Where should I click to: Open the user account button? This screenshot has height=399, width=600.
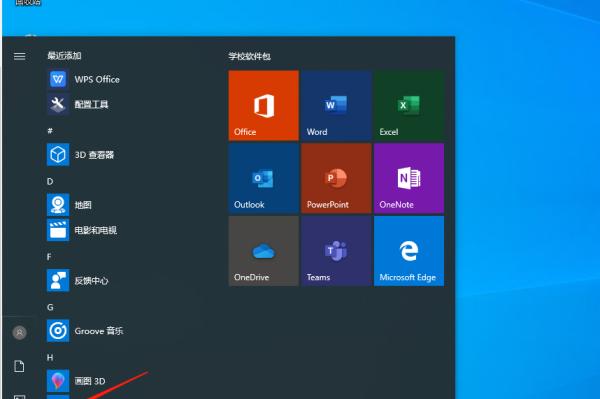point(20,332)
